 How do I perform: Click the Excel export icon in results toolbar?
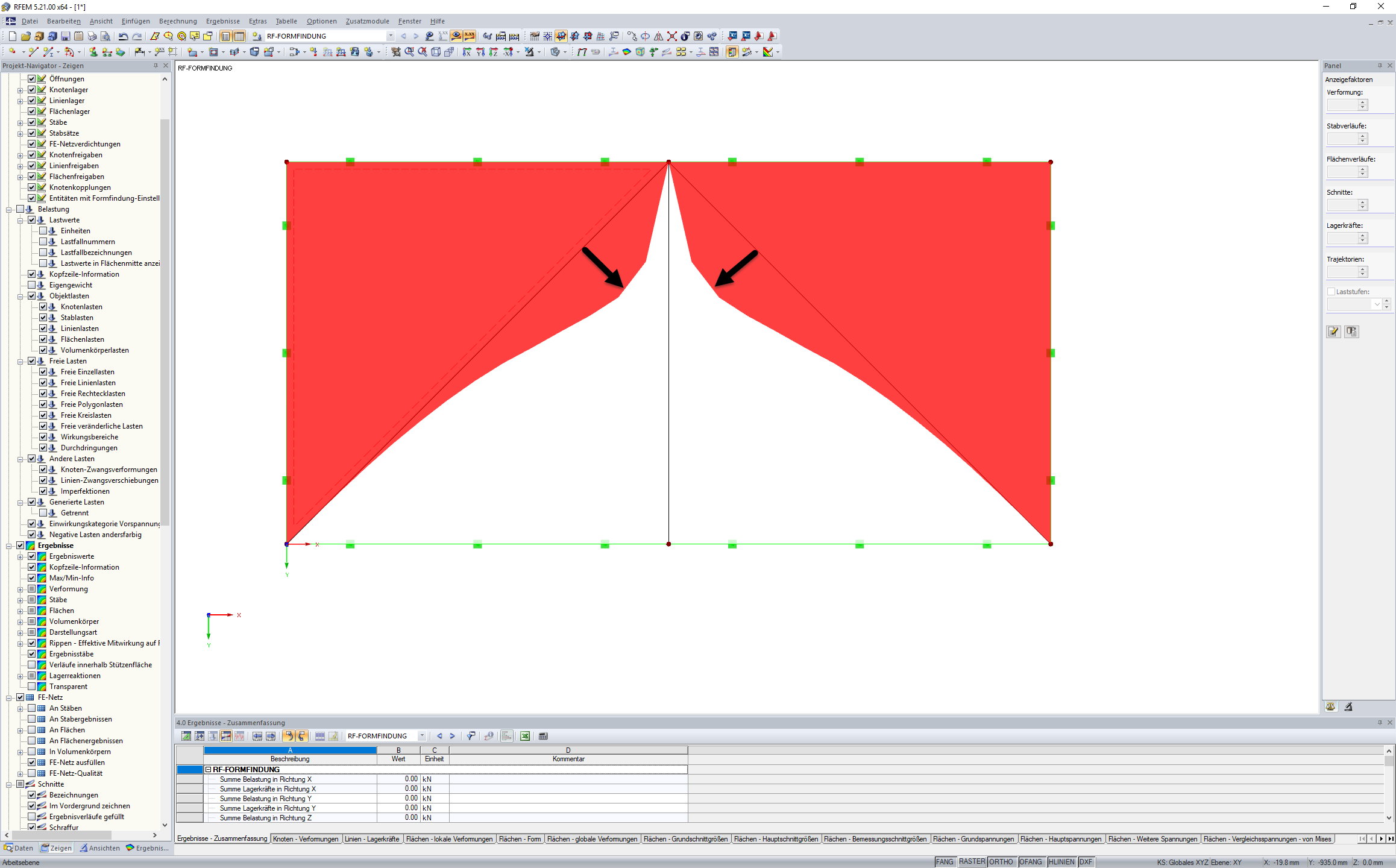click(x=525, y=736)
